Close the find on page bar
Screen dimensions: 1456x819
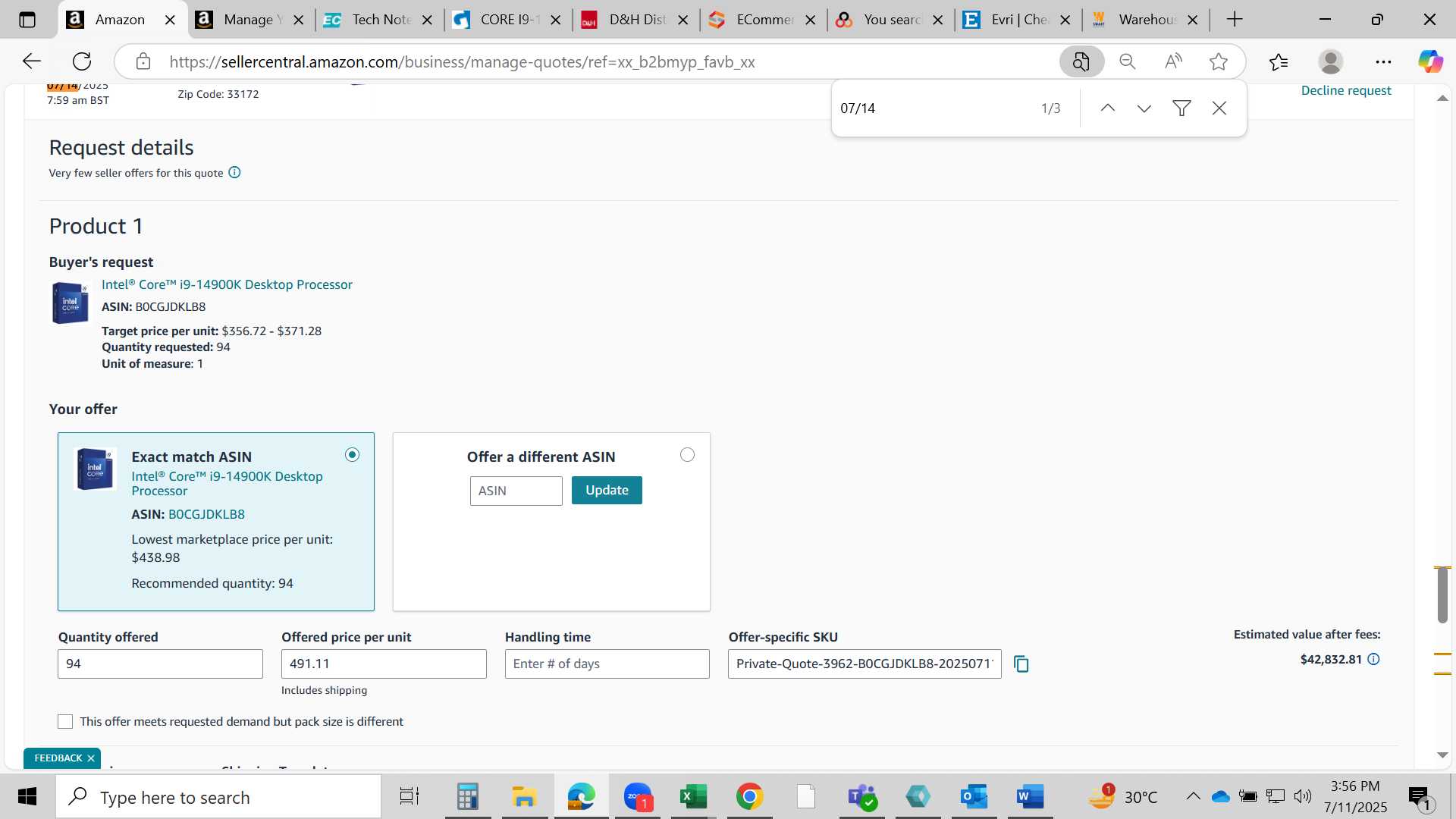[x=1219, y=108]
